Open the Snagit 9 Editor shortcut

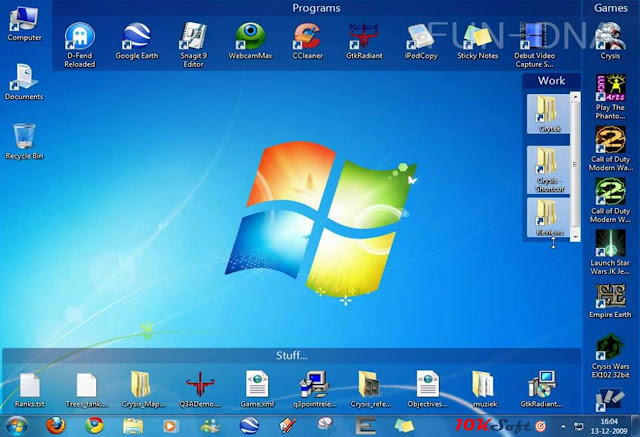(x=193, y=44)
